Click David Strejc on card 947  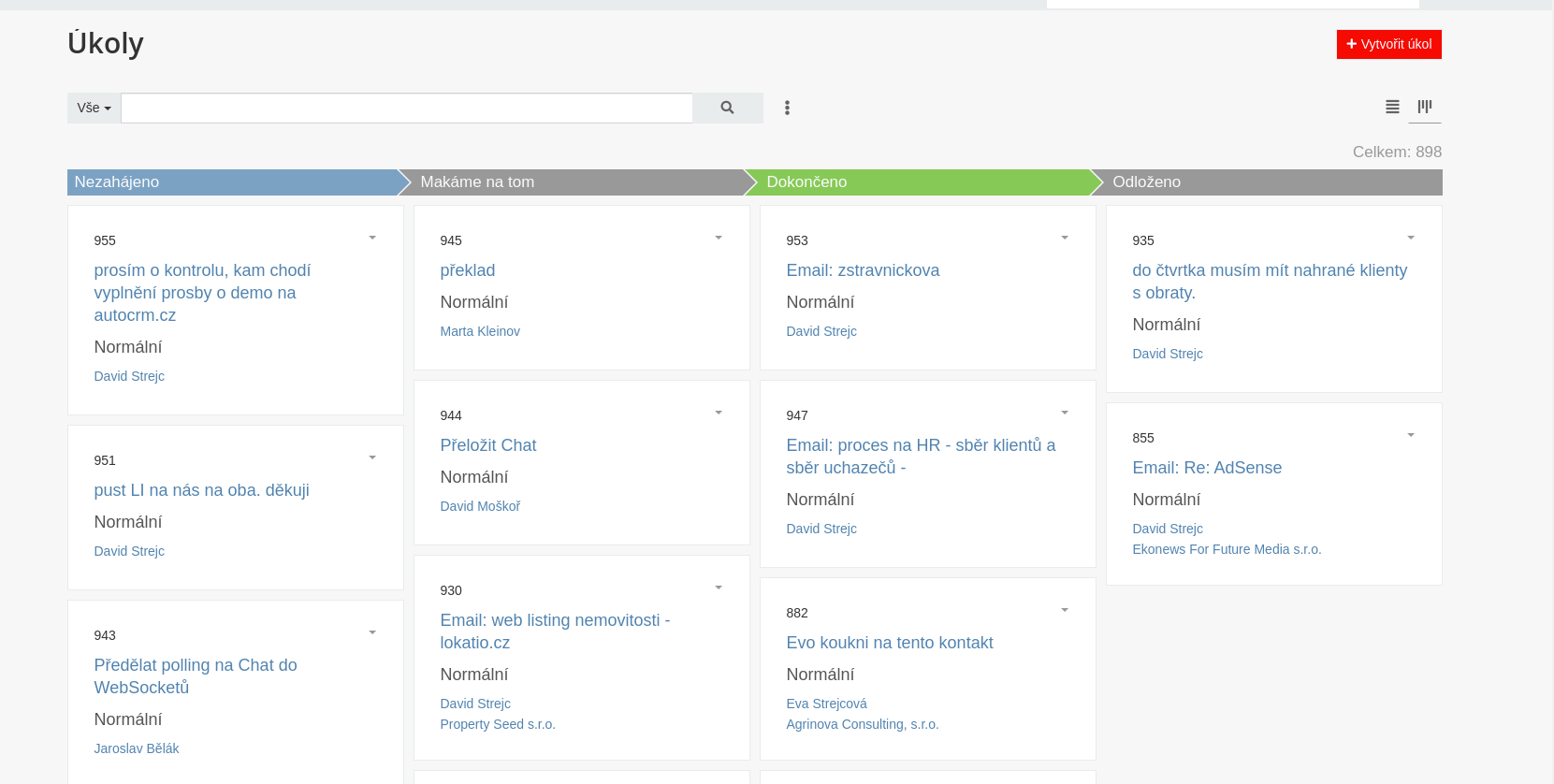[821, 529]
